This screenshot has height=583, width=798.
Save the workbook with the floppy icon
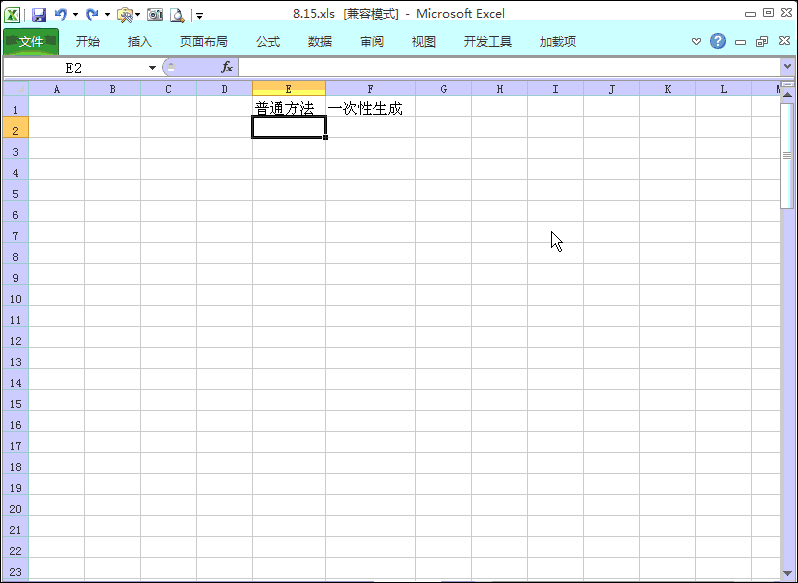click(x=39, y=15)
